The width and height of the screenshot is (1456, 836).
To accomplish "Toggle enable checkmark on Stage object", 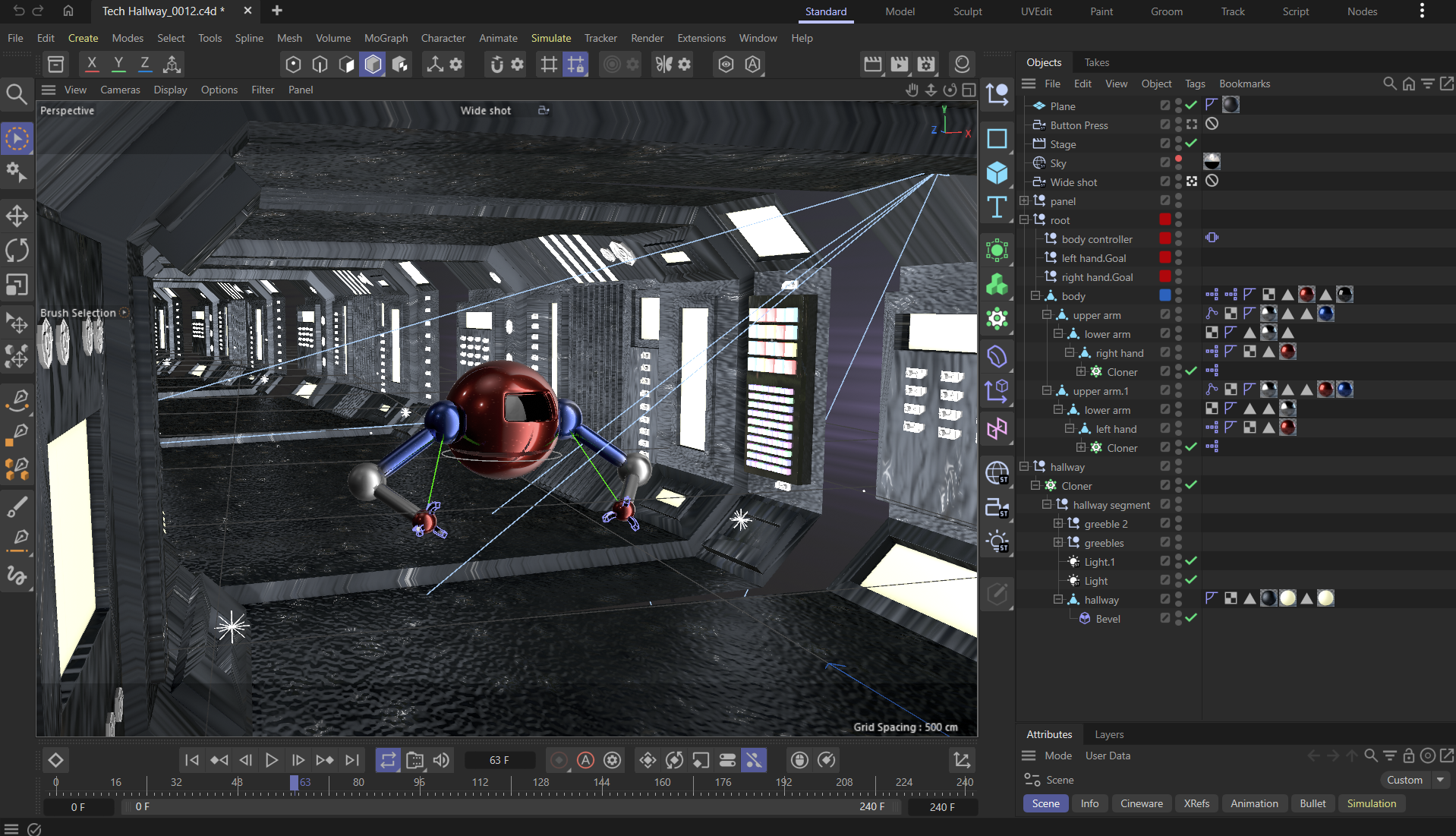I will [1191, 144].
